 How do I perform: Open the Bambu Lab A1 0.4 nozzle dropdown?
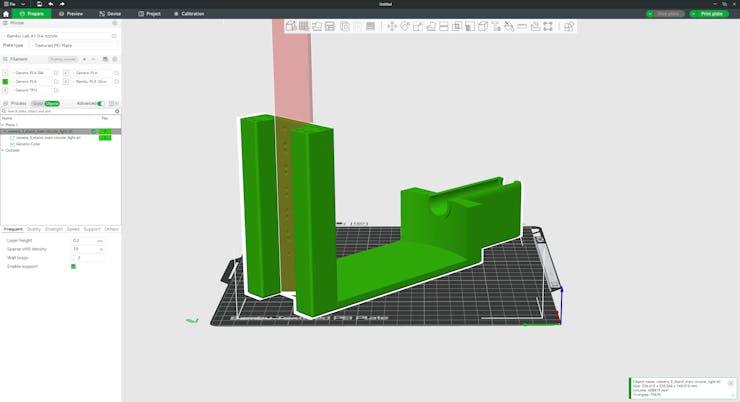[x=57, y=36]
